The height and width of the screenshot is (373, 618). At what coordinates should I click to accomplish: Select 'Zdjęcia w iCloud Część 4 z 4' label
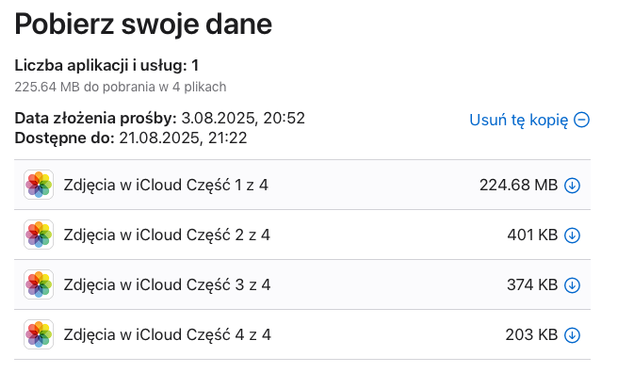click(x=167, y=335)
